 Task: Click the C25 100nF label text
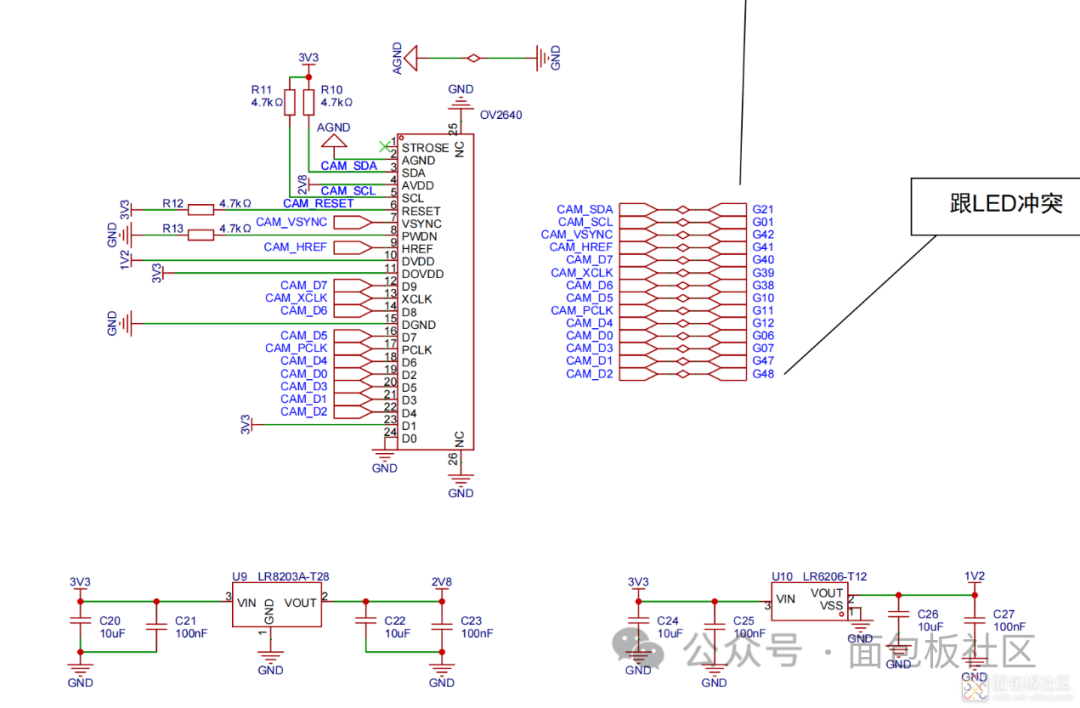pyautogui.click(x=749, y=627)
